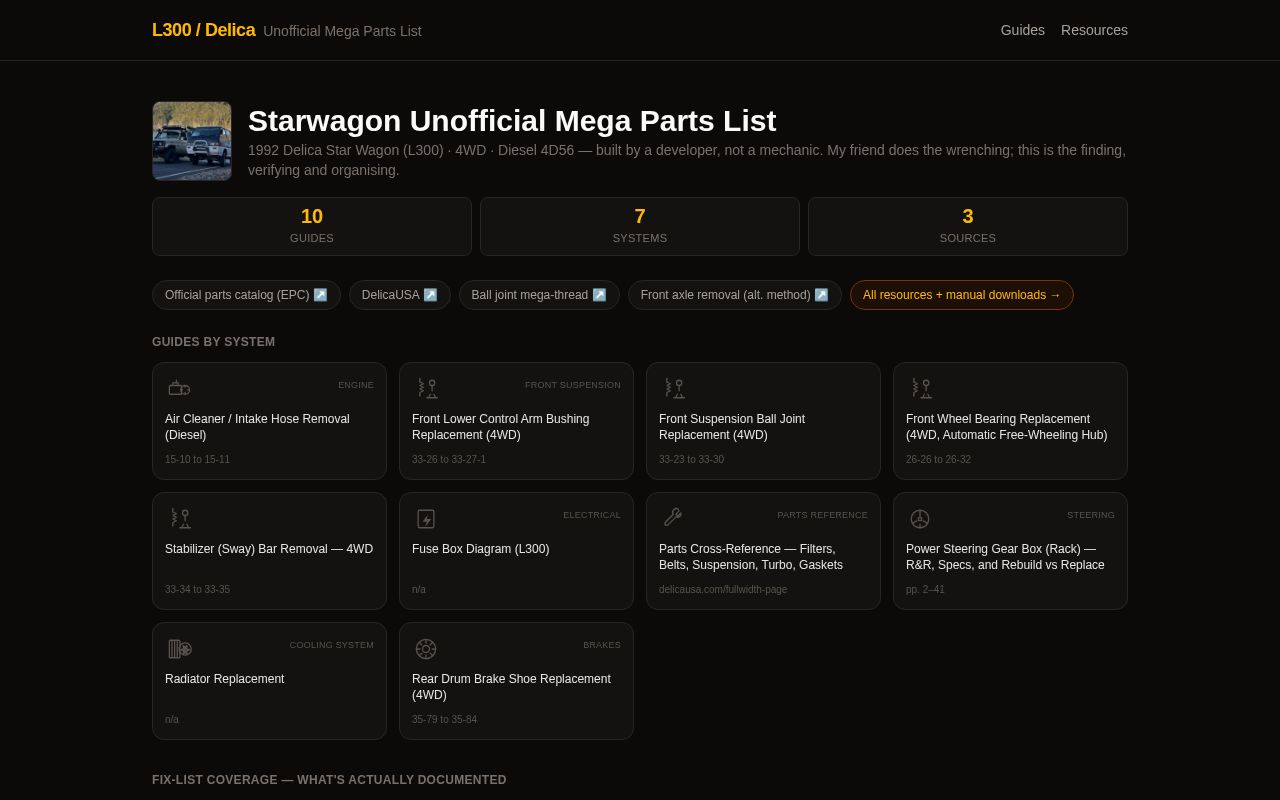
Task: Click the wrench icon on Parts Cross-Reference card
Action: [x=673, y=518]
